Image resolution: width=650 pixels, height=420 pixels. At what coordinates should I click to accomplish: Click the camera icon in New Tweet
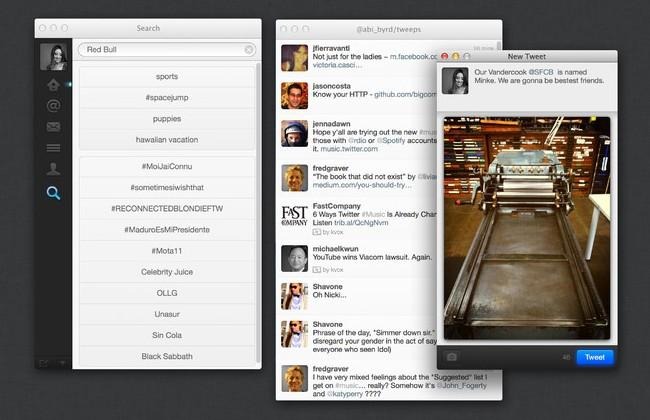tap(452, 357)
